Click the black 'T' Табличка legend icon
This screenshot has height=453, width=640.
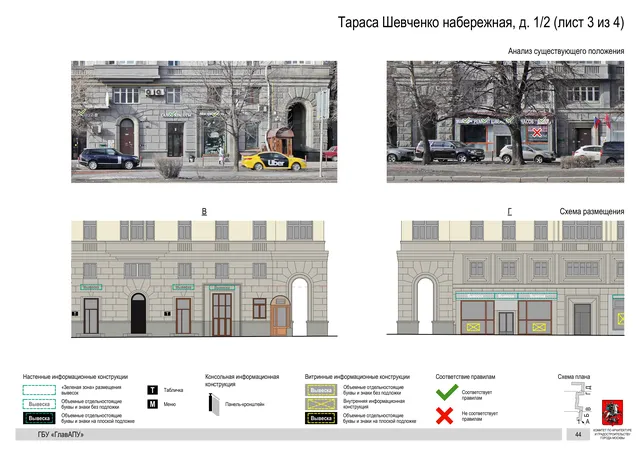pos(152,390)
